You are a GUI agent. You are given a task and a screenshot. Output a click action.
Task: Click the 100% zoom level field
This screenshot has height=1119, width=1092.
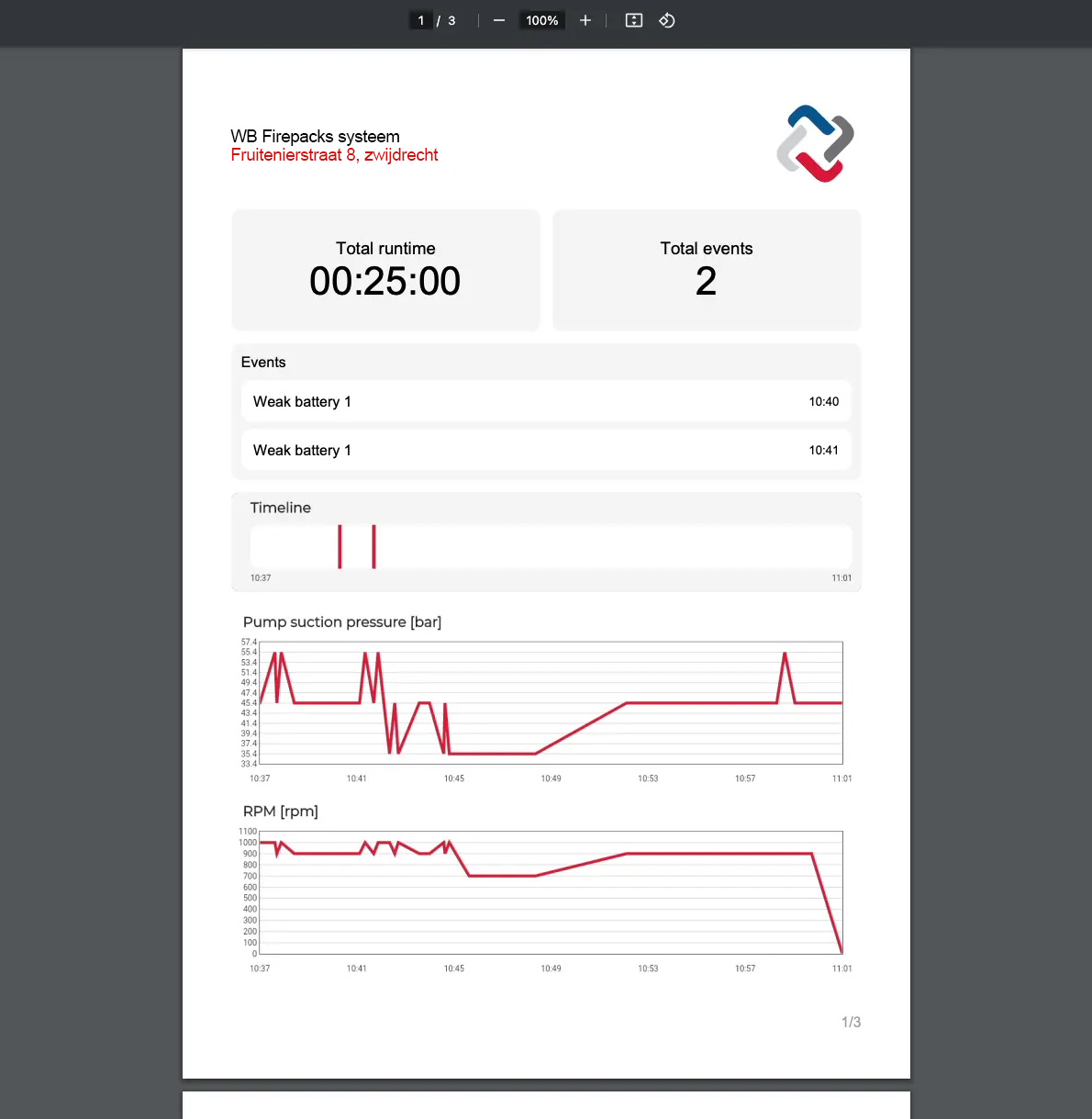pyautogui.click(x=542, y=20)
